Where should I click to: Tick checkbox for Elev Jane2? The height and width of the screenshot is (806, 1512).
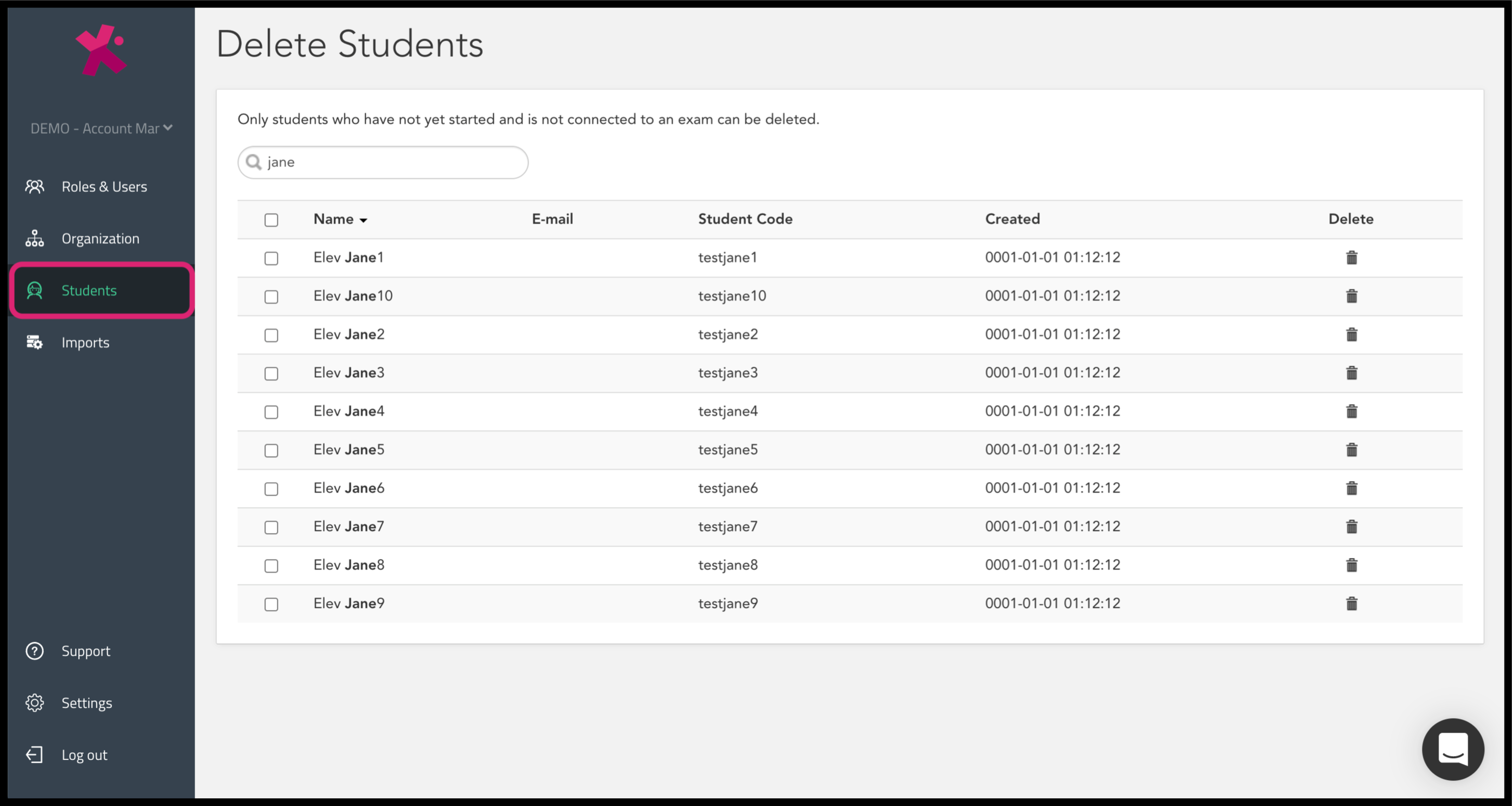pyautogui.click(x=271, y=335)
